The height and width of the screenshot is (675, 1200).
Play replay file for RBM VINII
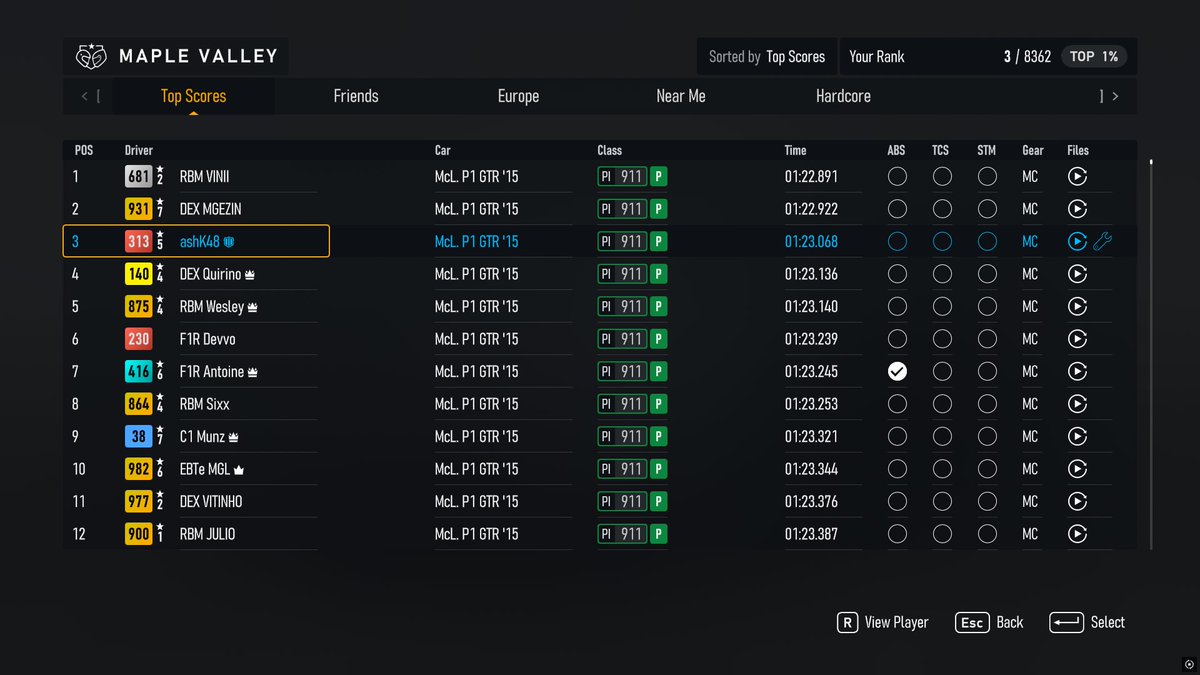1077,177
